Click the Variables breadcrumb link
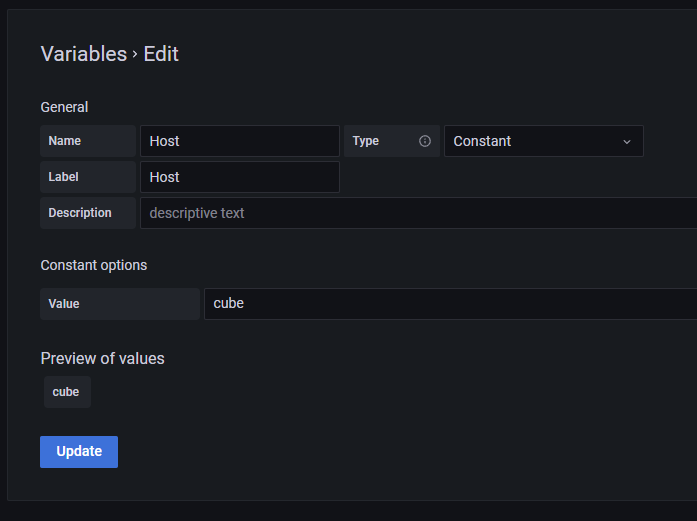 coord(84,54)
